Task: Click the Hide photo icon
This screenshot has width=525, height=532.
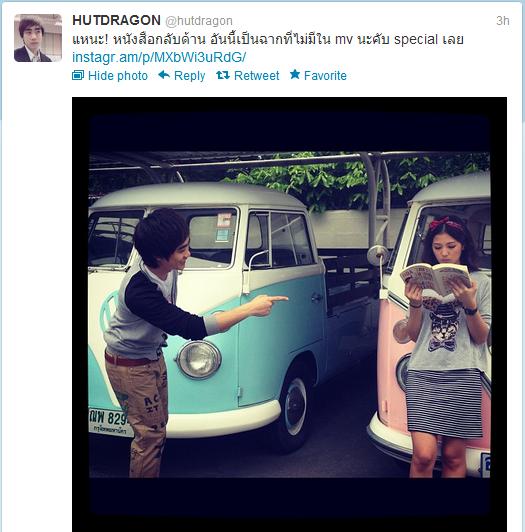Action: (x=78, y=75)
